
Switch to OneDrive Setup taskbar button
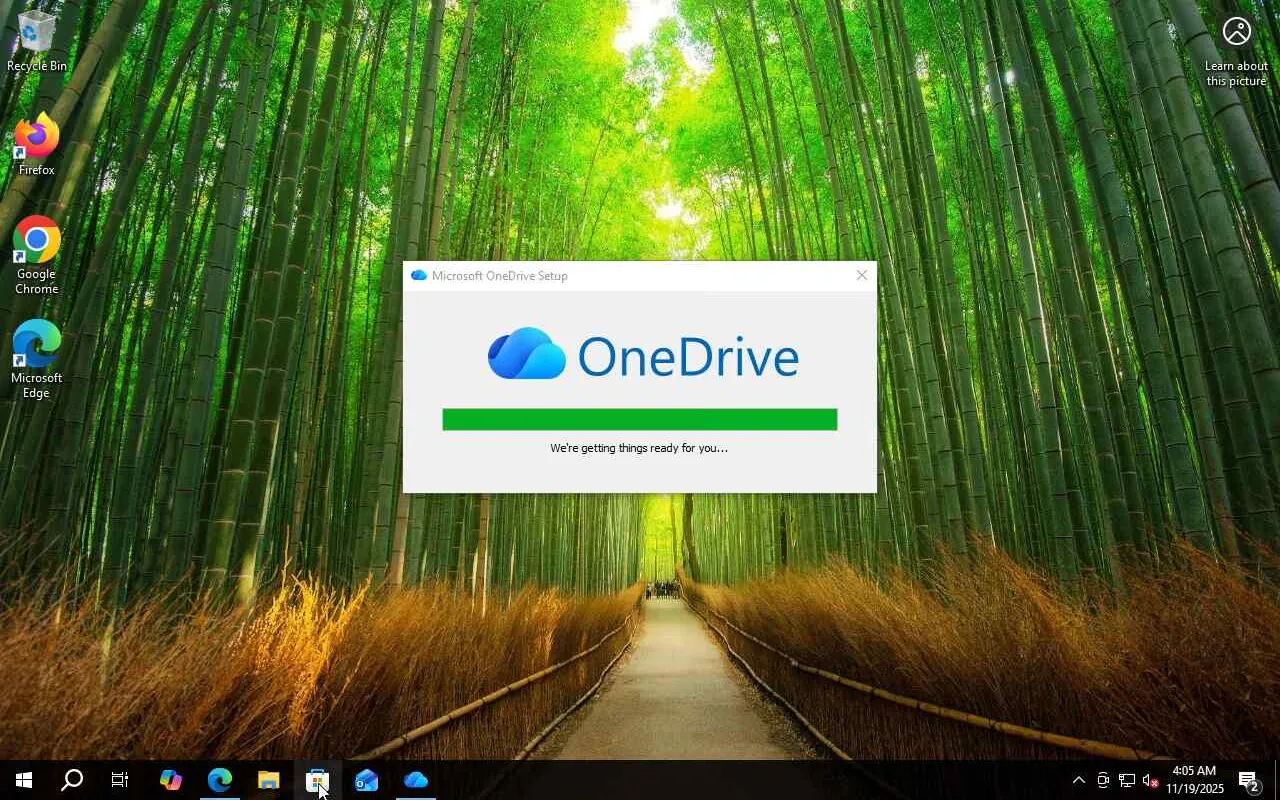coord(416,780)
